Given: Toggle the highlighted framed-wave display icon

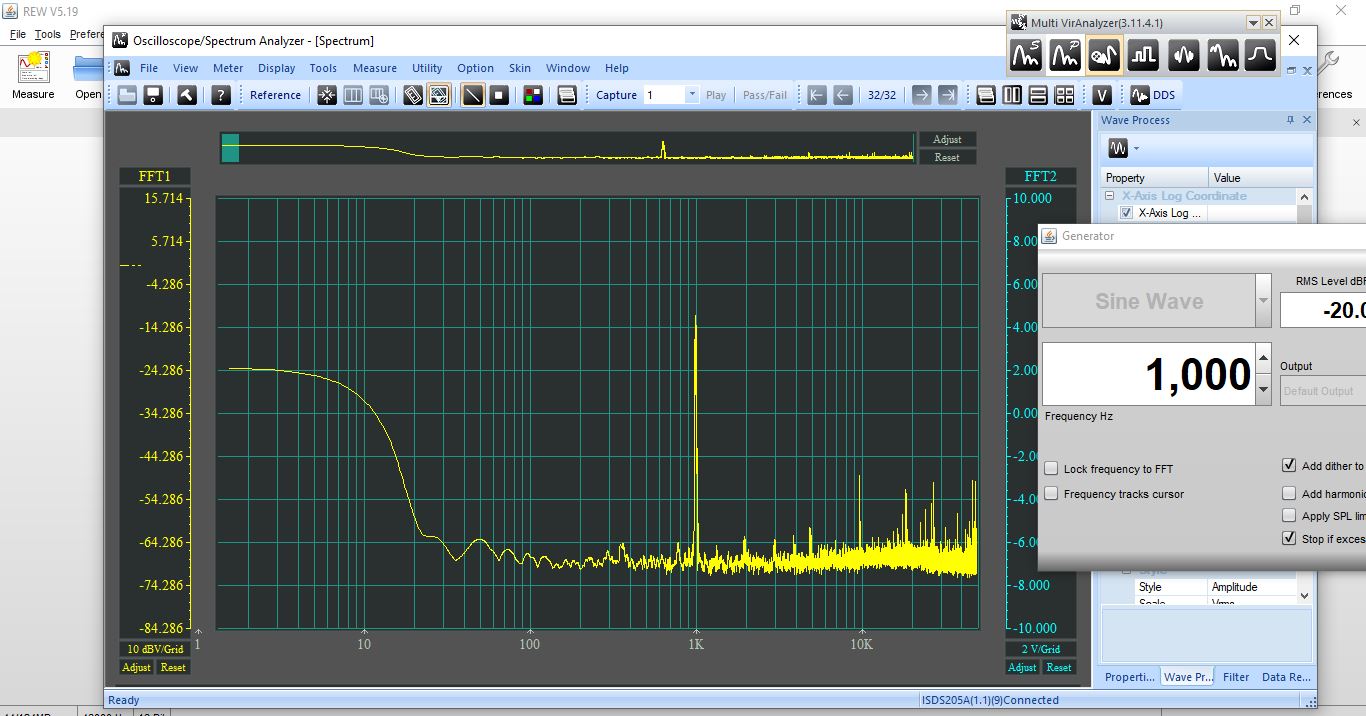Looking at the screenshot, I should click(439, 95).
